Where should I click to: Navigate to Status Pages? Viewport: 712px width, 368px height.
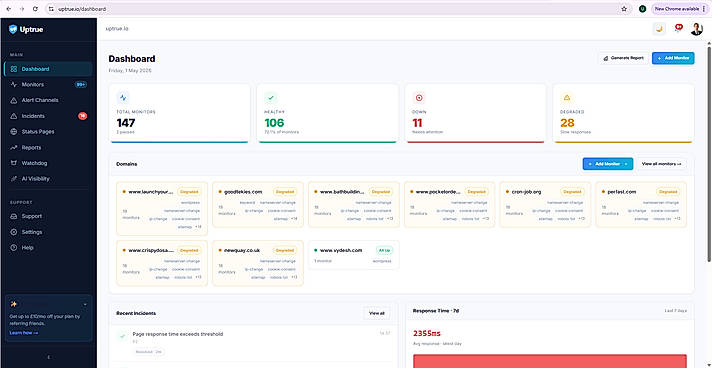click(48, 131)
